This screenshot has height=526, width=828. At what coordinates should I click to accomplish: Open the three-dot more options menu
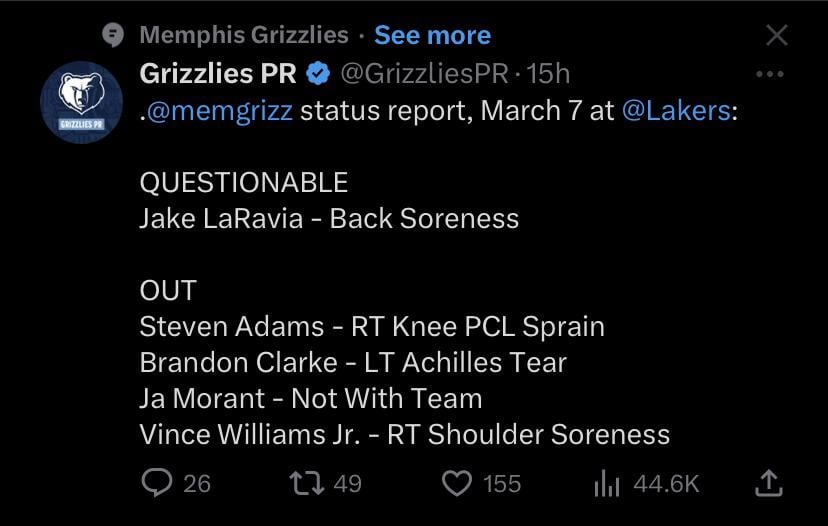point(770,74)
